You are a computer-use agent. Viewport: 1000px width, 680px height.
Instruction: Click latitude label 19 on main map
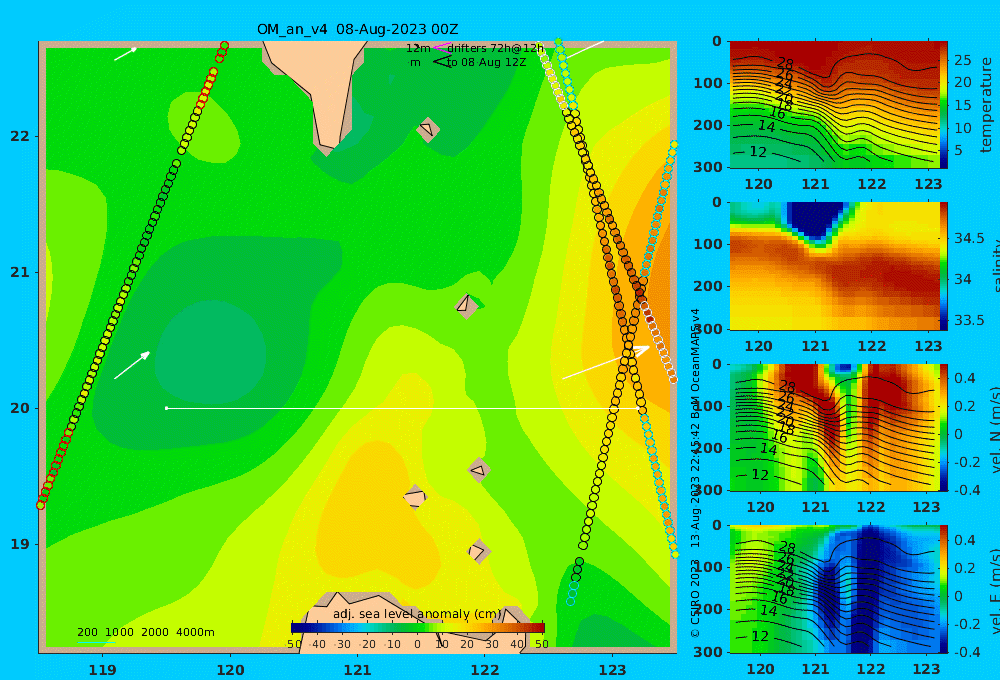click(x=20, y=544)
